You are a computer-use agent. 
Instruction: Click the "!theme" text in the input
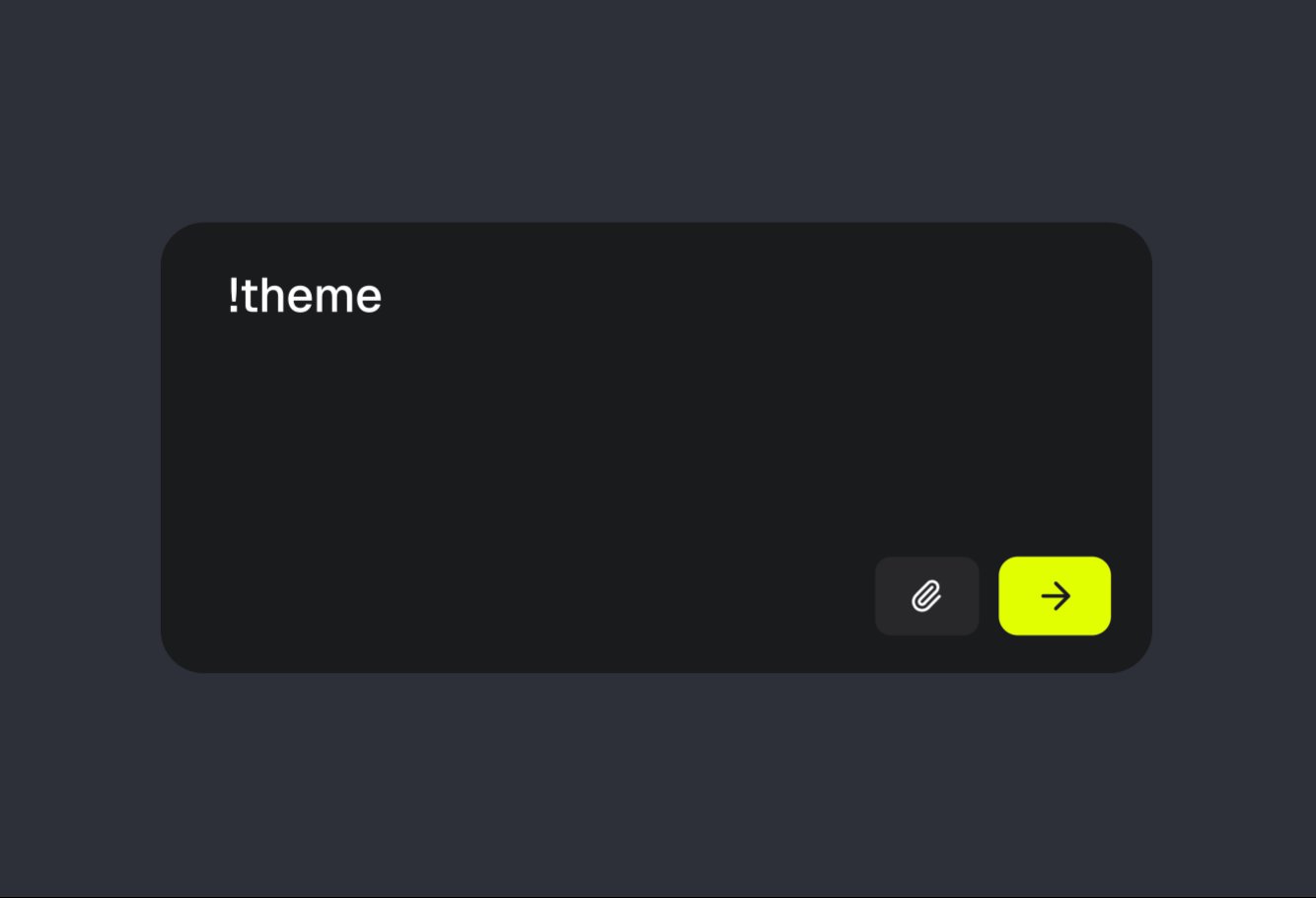(x=305, y=296)
